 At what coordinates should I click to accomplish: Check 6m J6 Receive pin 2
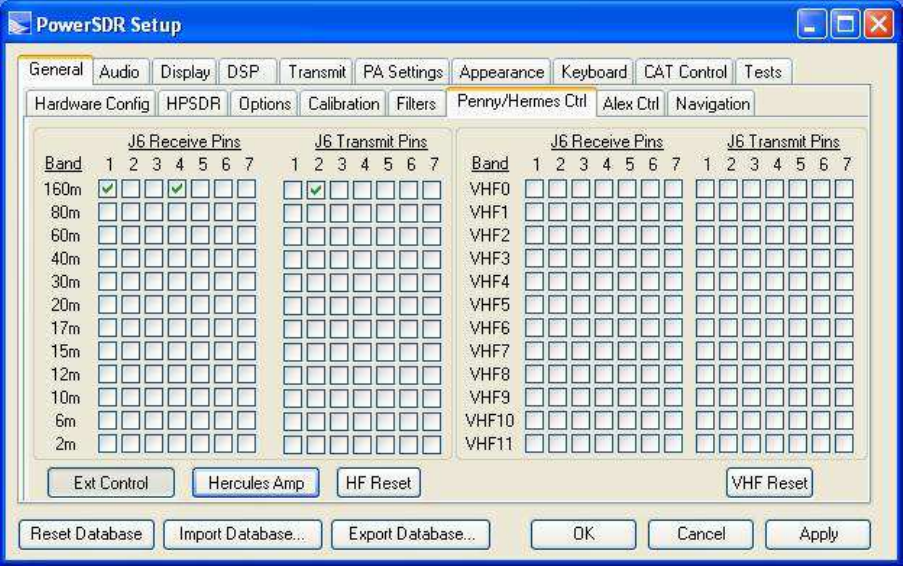(x=131, y=420)
